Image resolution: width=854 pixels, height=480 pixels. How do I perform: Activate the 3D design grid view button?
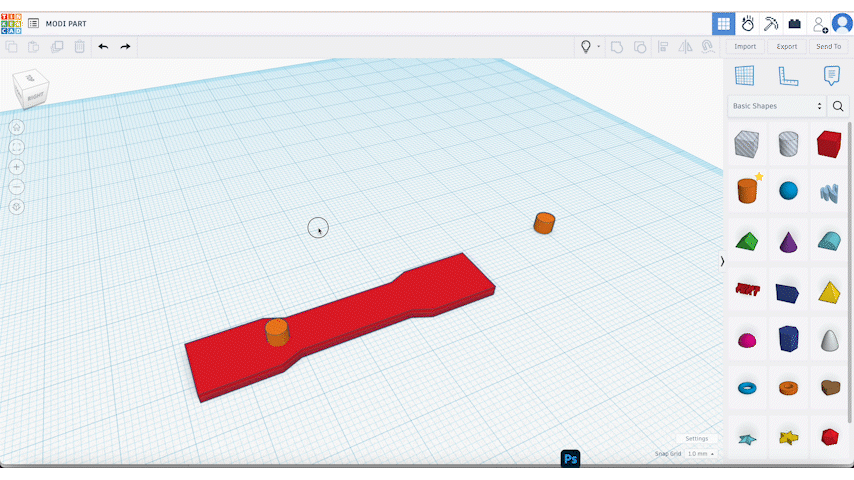point(723,23)
